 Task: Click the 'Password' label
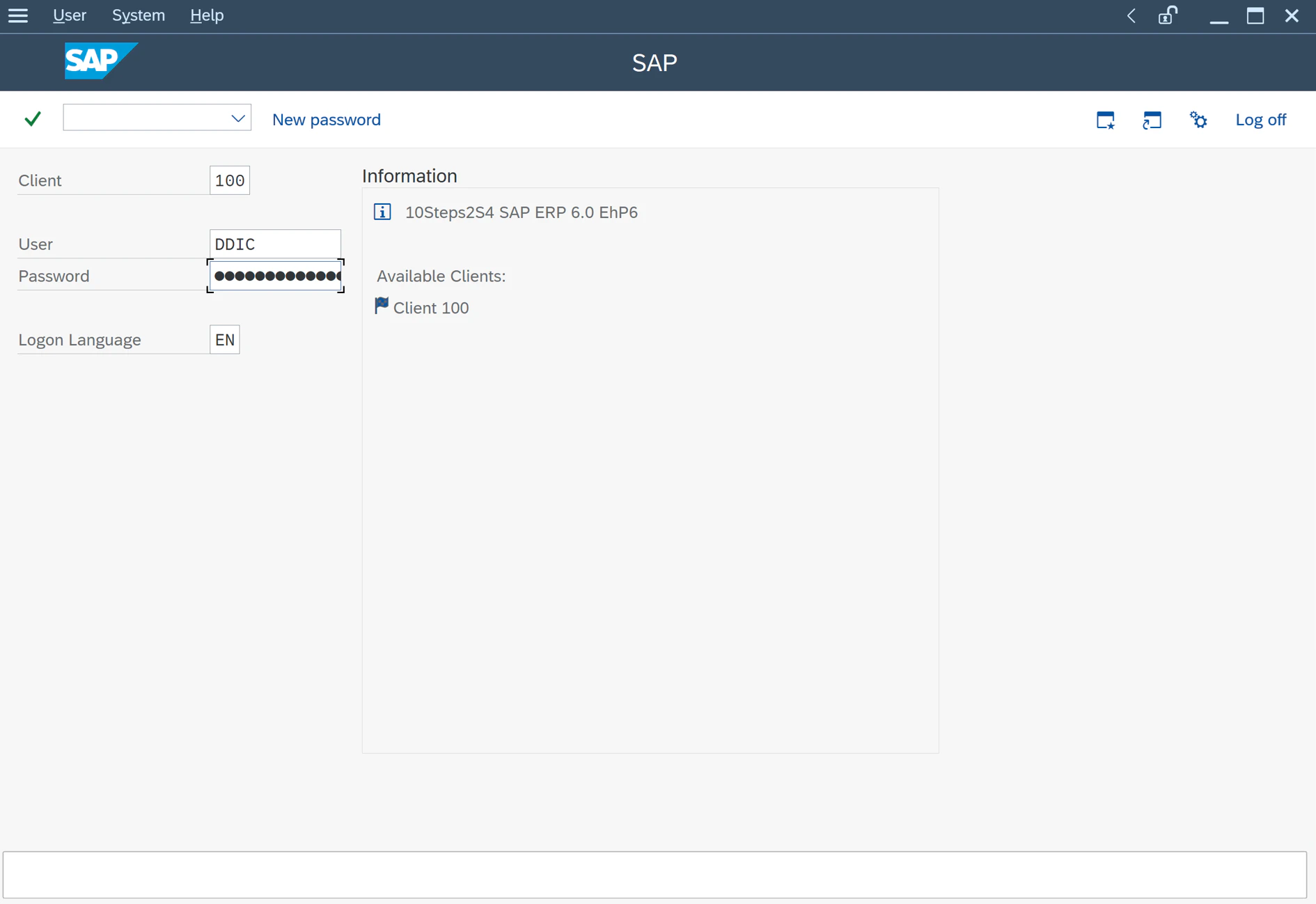point(54,276)
